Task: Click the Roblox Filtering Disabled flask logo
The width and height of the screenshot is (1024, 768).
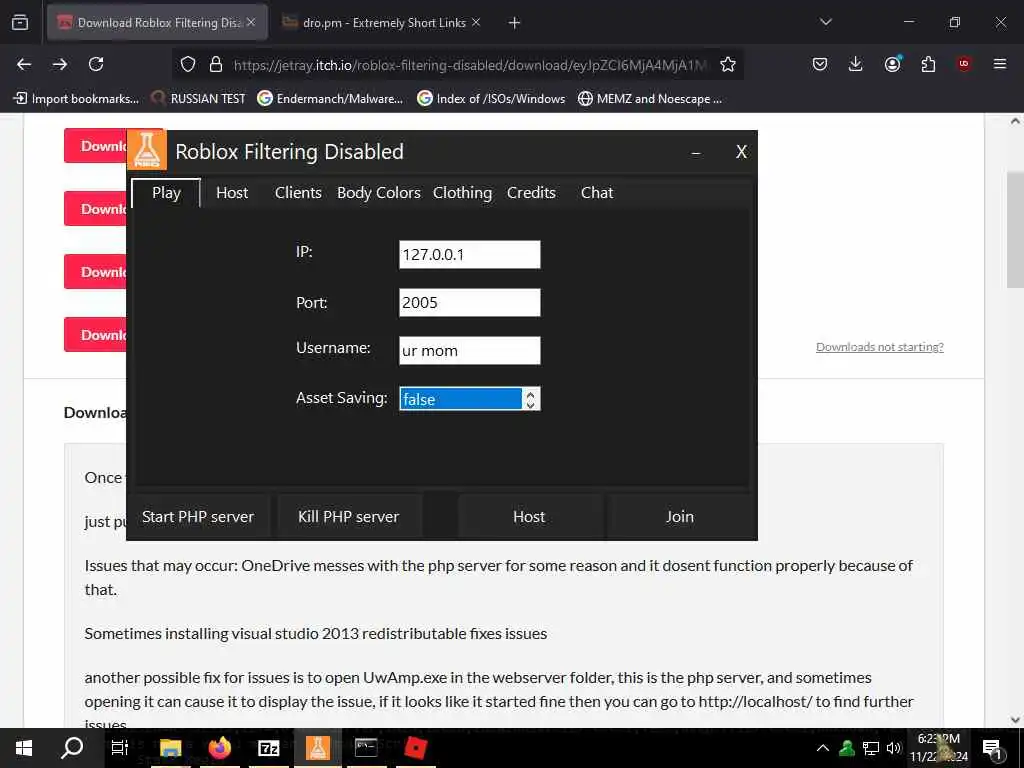Action: point(146,150)
